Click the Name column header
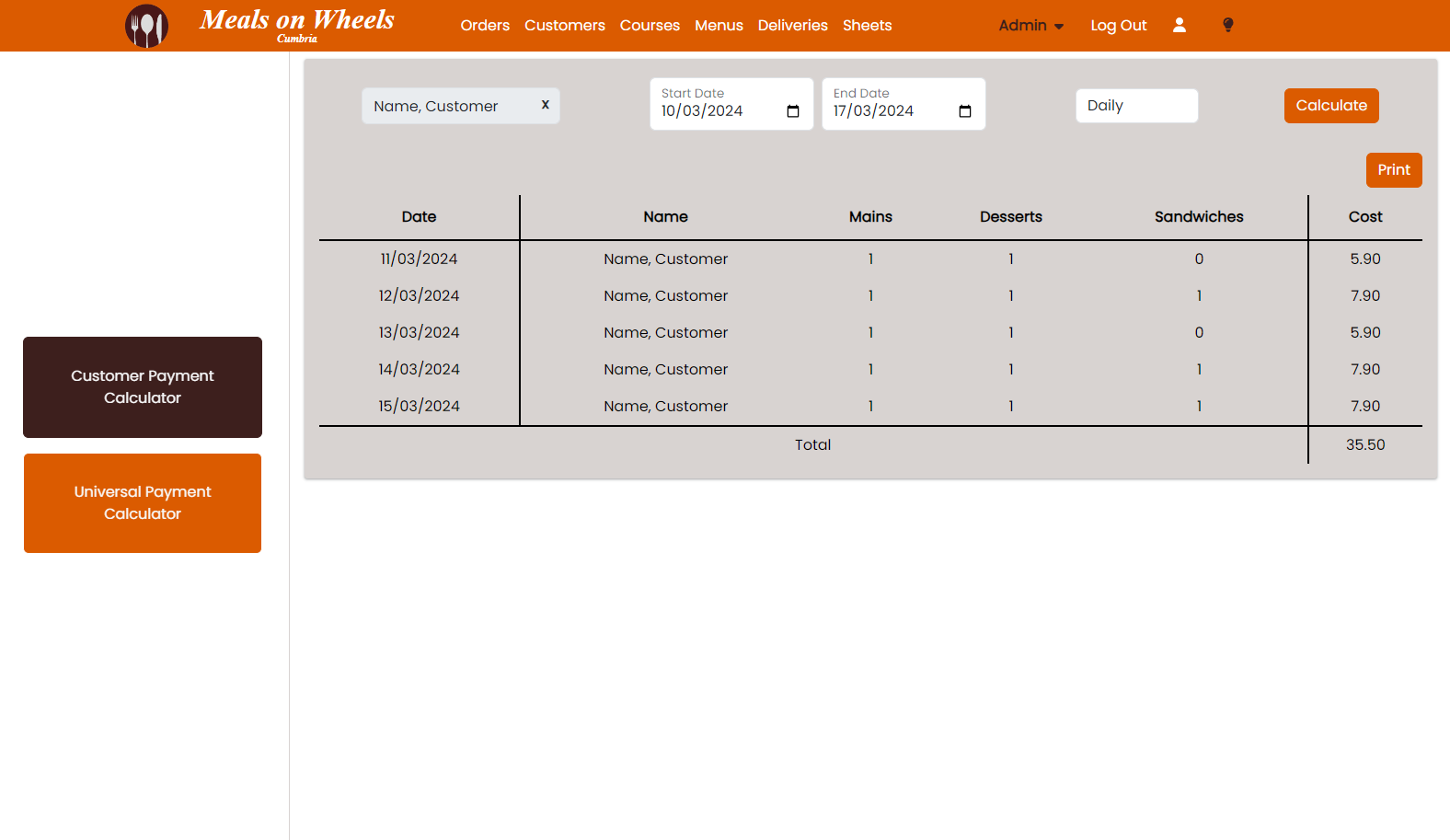 pos(666,217)
